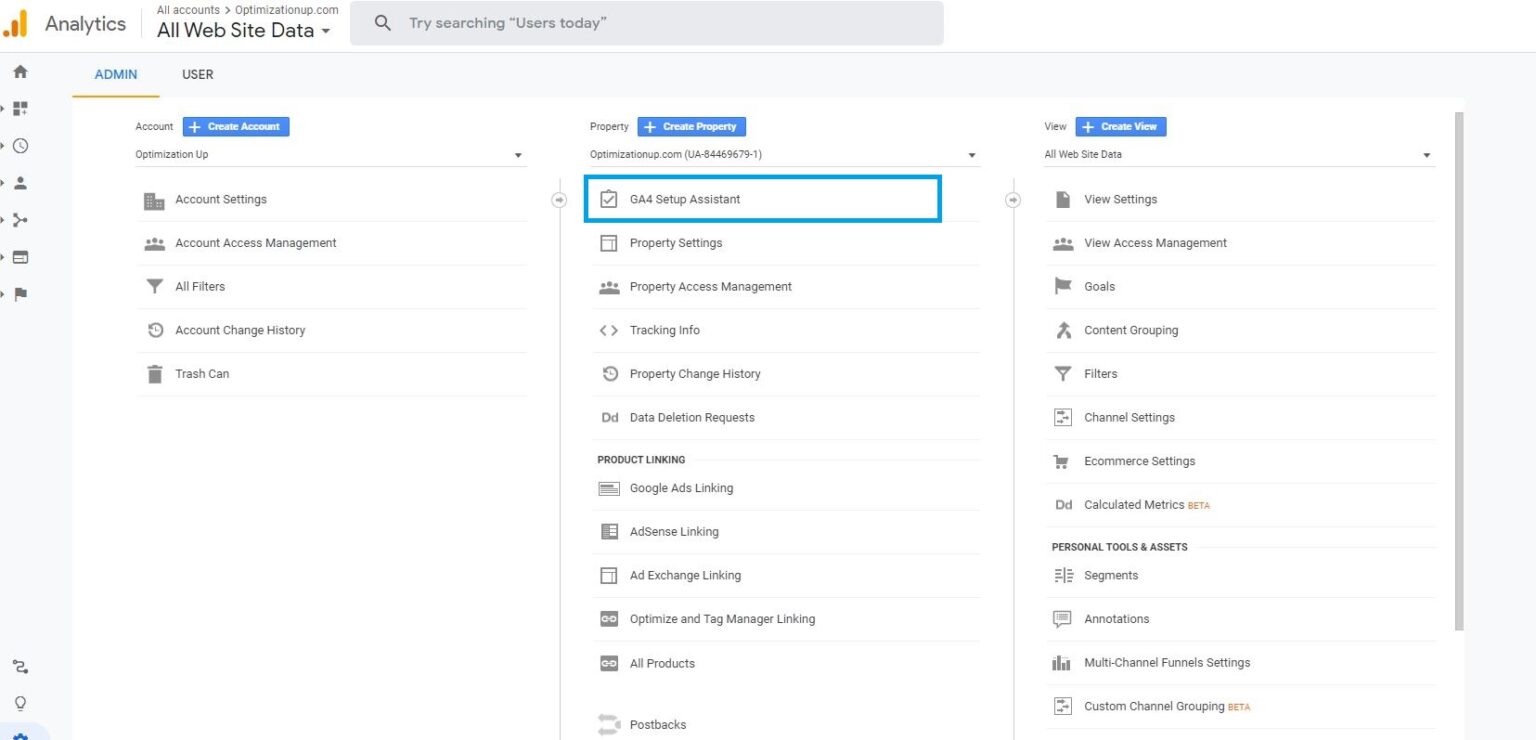Open the Conversions flag icon
The width and height of the screenshot is (1536, 740).
coord(18,293)
